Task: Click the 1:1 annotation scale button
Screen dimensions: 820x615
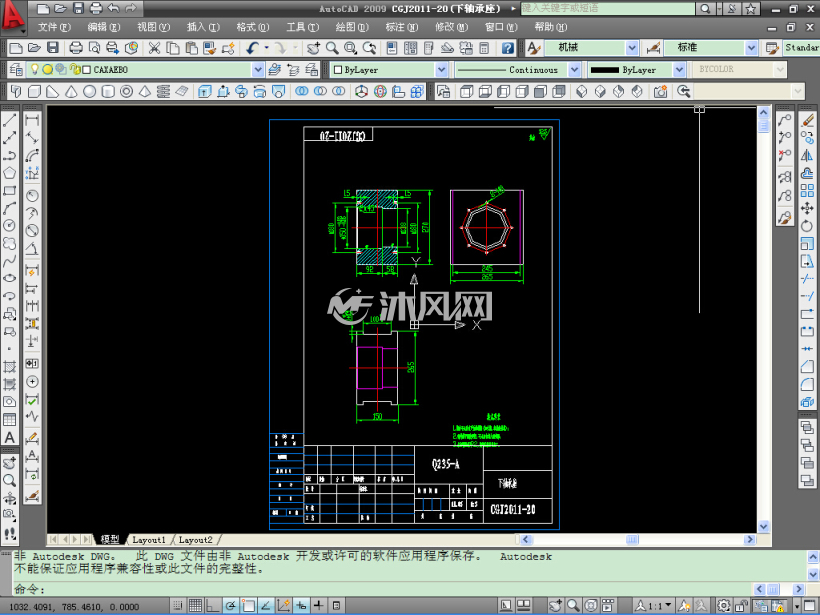Action: pyautogui.click(x=653, y=606)
